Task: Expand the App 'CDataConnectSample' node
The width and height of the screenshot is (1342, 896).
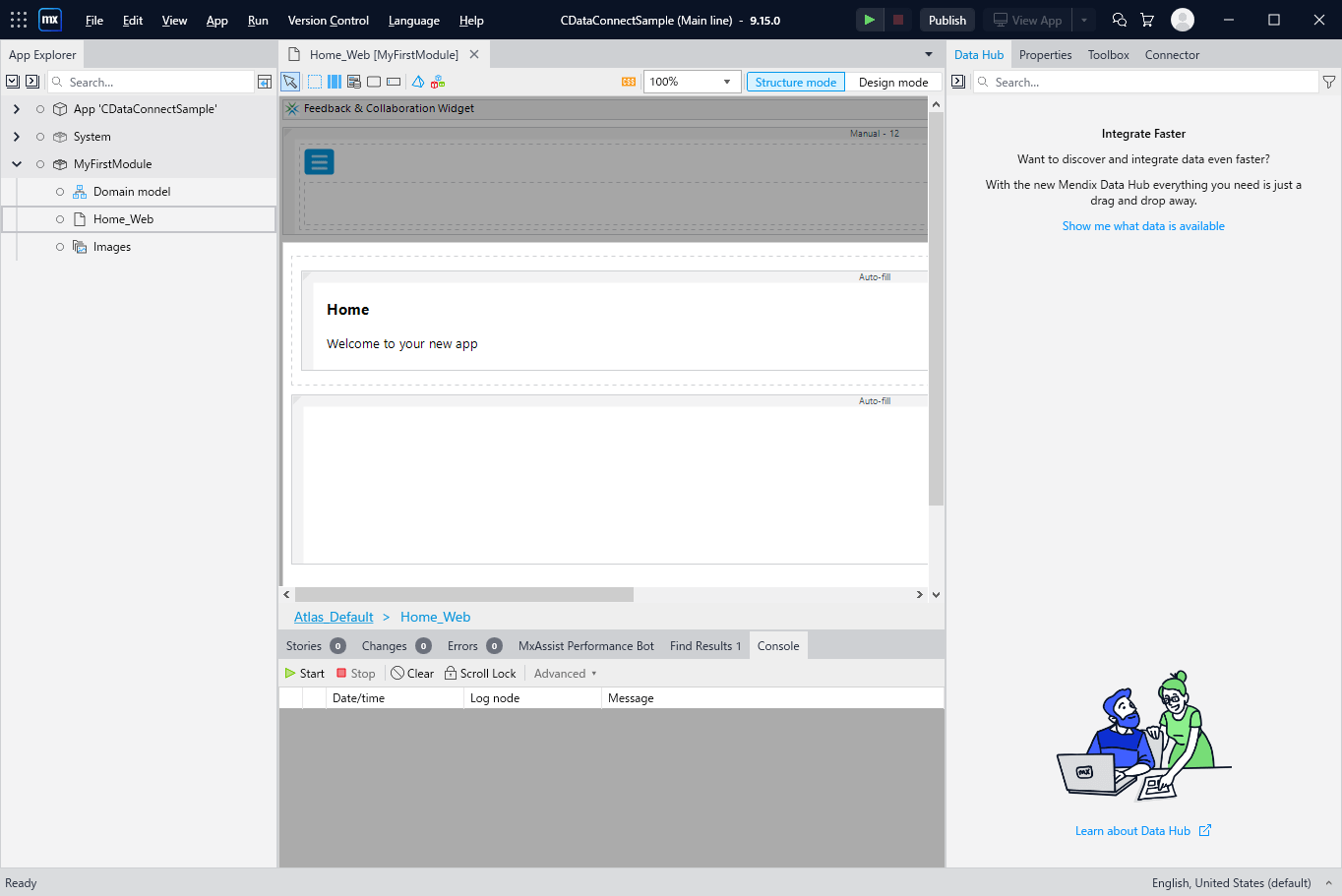Action: (17, 109)
